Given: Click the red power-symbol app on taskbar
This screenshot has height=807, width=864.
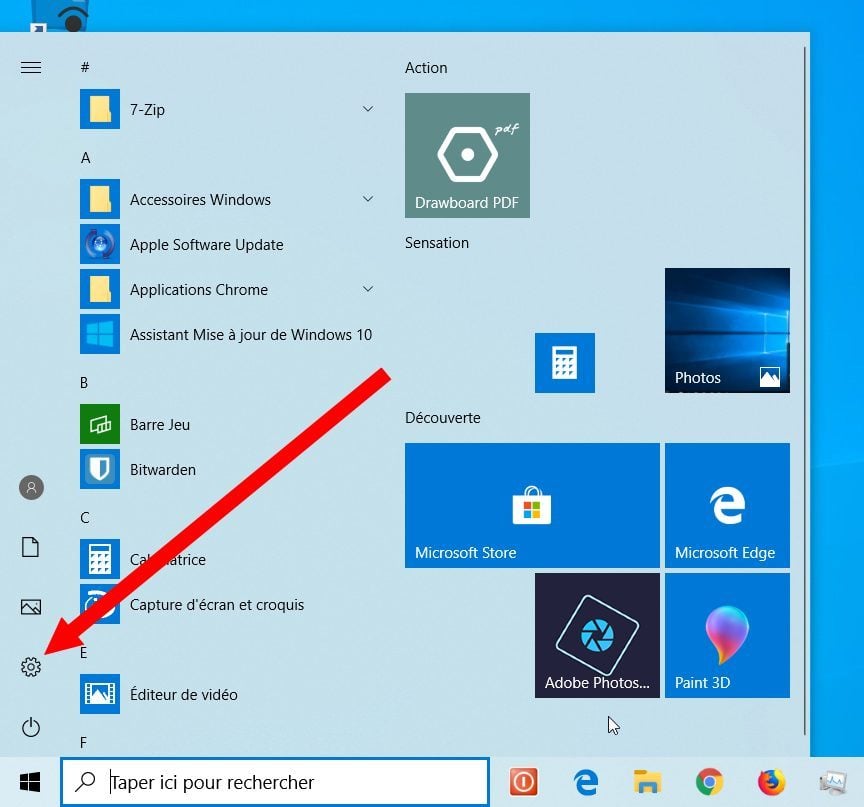Looking at the screenshot, I should 523,782.
